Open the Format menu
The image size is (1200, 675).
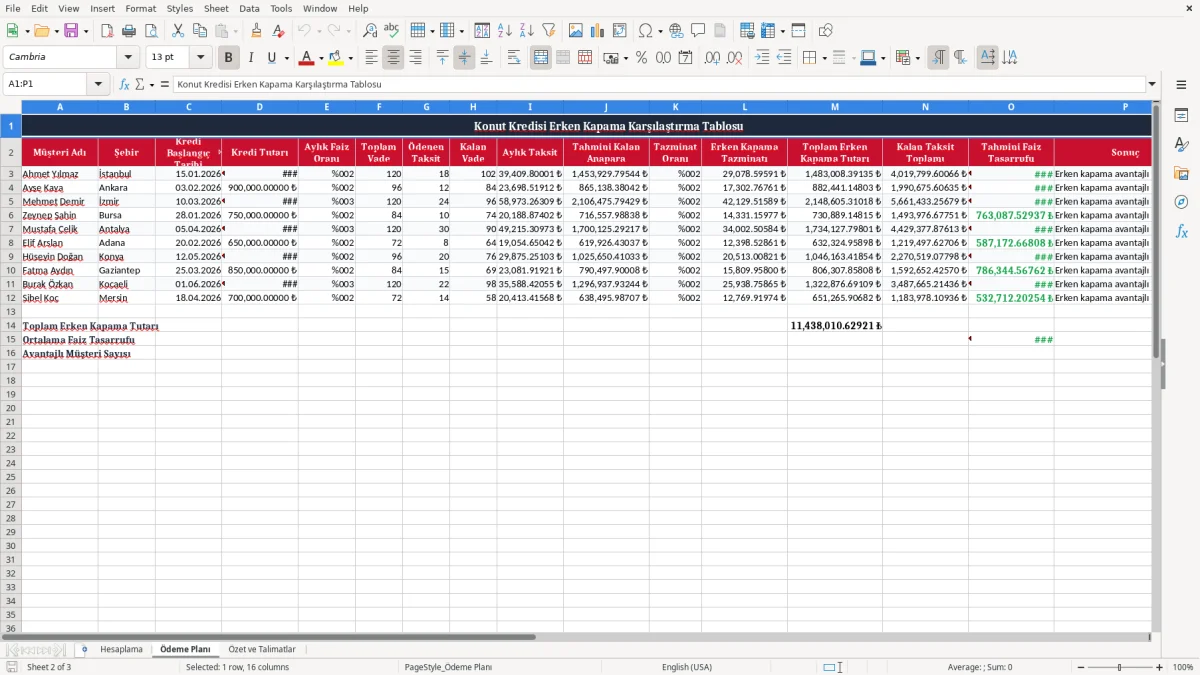141,8
